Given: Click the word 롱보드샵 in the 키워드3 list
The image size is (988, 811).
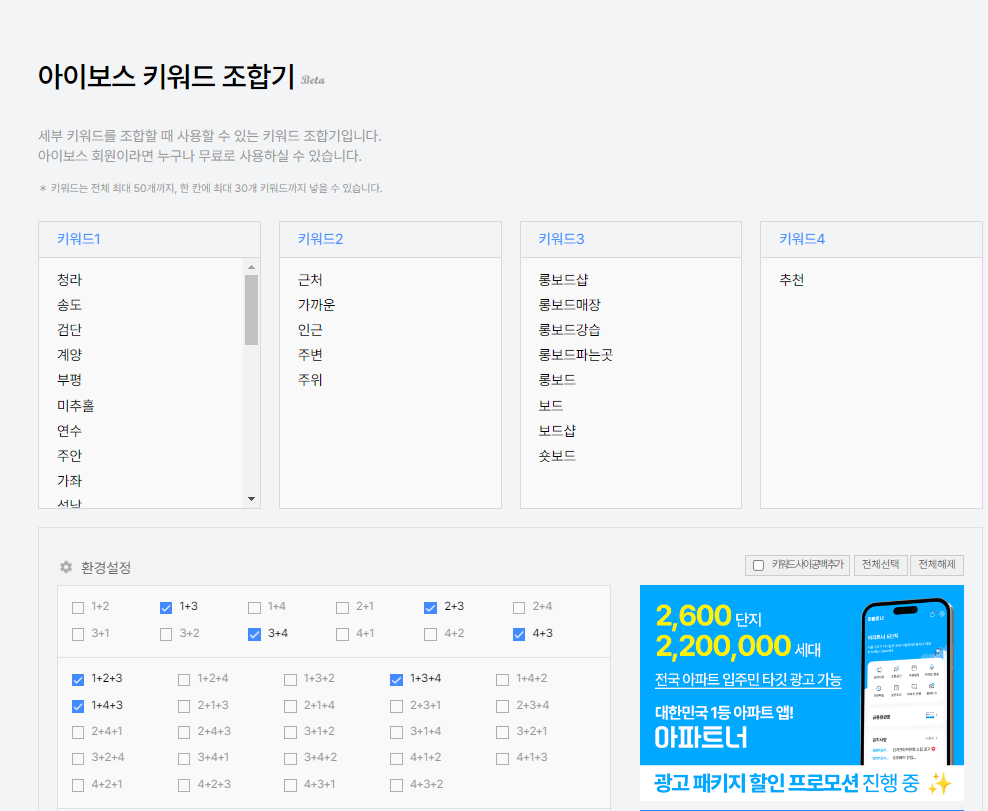Looking at the screenshot, I should point(563,280).
